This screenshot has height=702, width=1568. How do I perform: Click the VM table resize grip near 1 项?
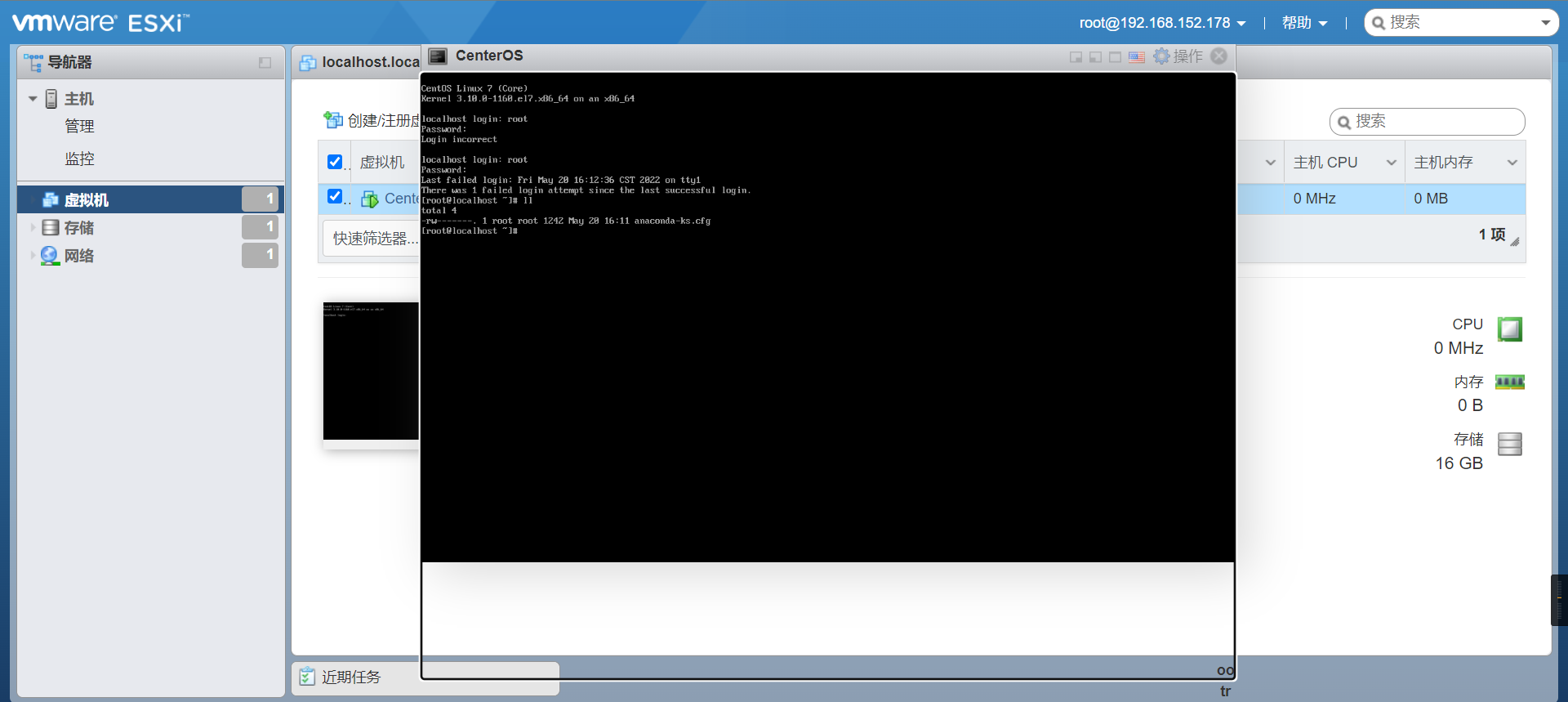(x=1515, y=241)
